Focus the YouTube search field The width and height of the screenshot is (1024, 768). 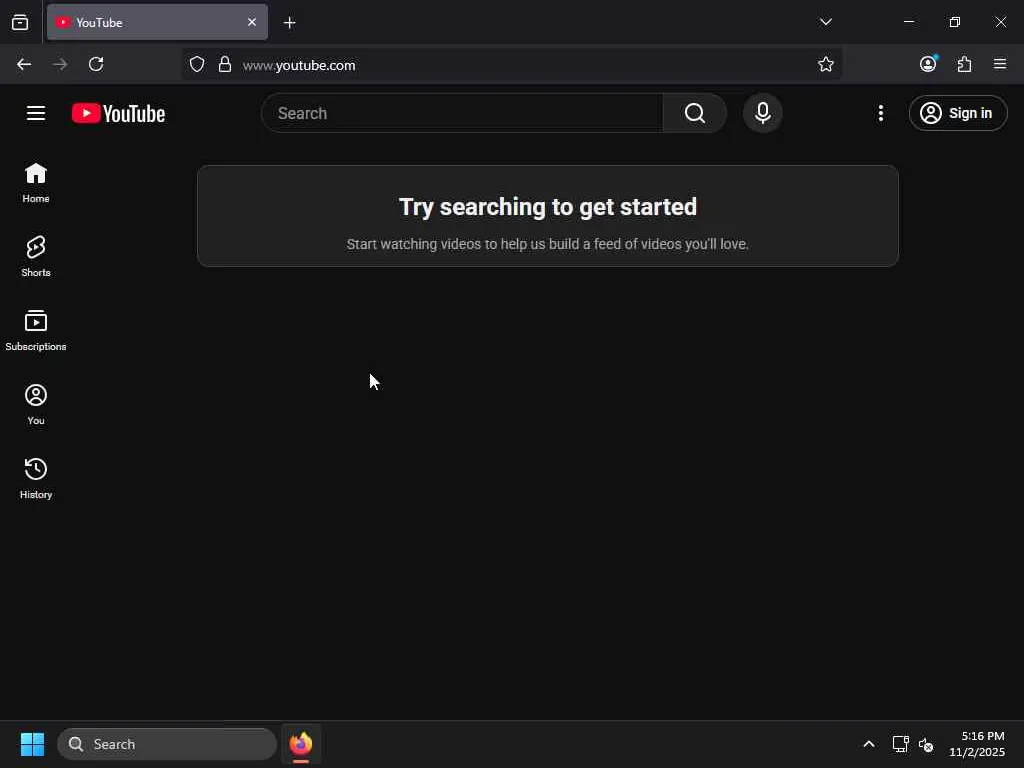[x=462, y=114]
